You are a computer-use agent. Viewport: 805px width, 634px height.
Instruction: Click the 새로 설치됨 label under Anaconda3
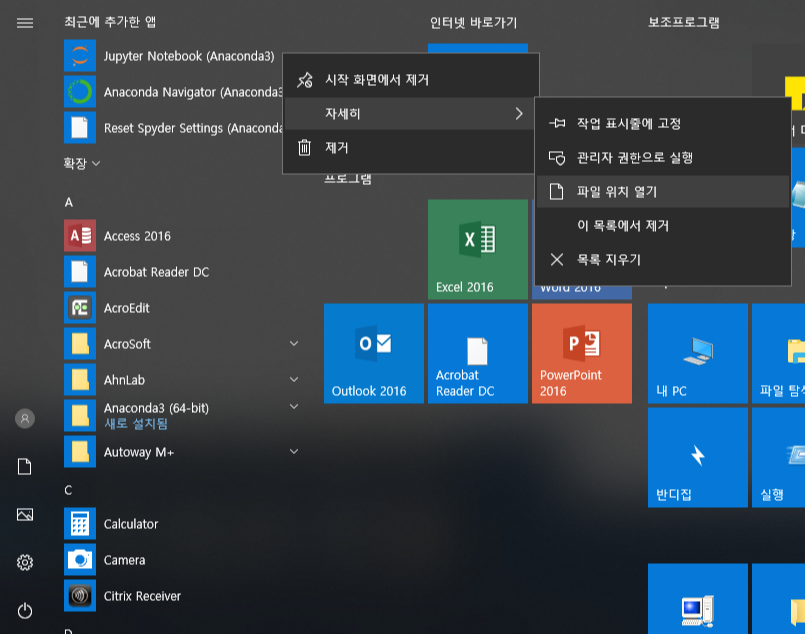[x=136, y=424]
